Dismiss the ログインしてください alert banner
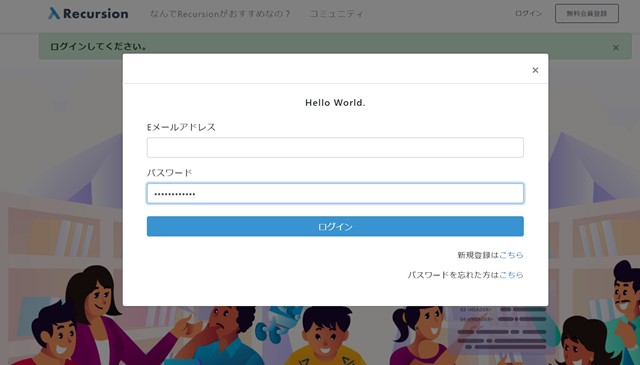 point(616,48)
